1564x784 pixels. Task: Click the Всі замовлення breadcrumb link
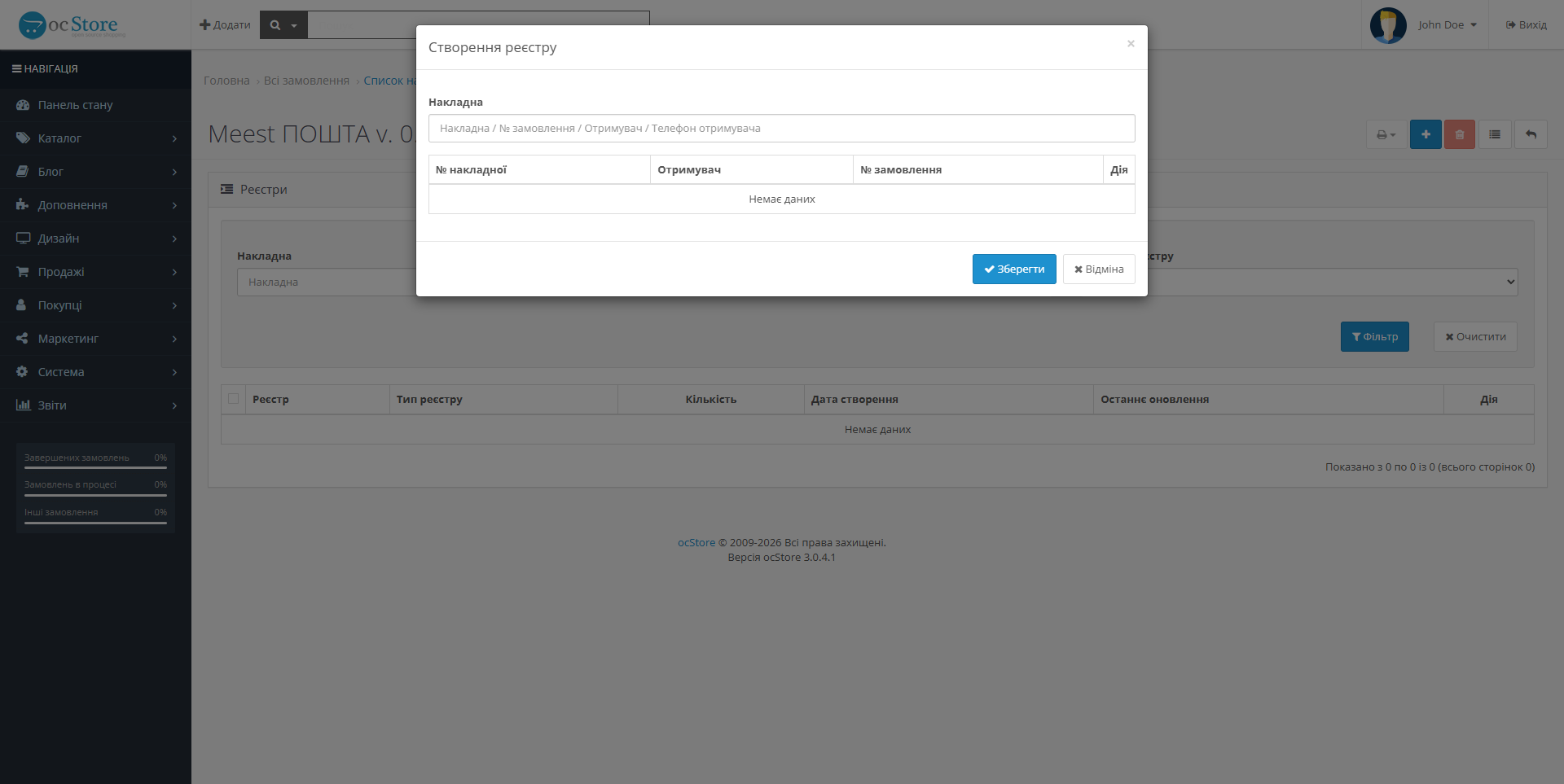click(306, 81)
